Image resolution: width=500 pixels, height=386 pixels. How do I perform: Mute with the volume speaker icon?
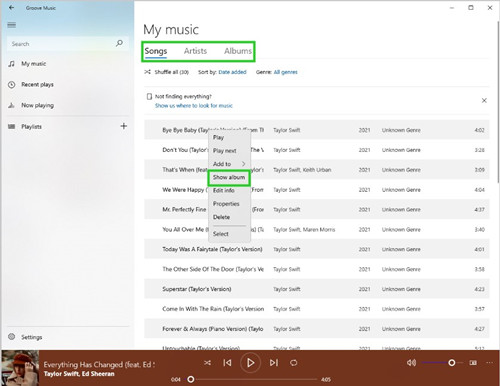(411, 362)
